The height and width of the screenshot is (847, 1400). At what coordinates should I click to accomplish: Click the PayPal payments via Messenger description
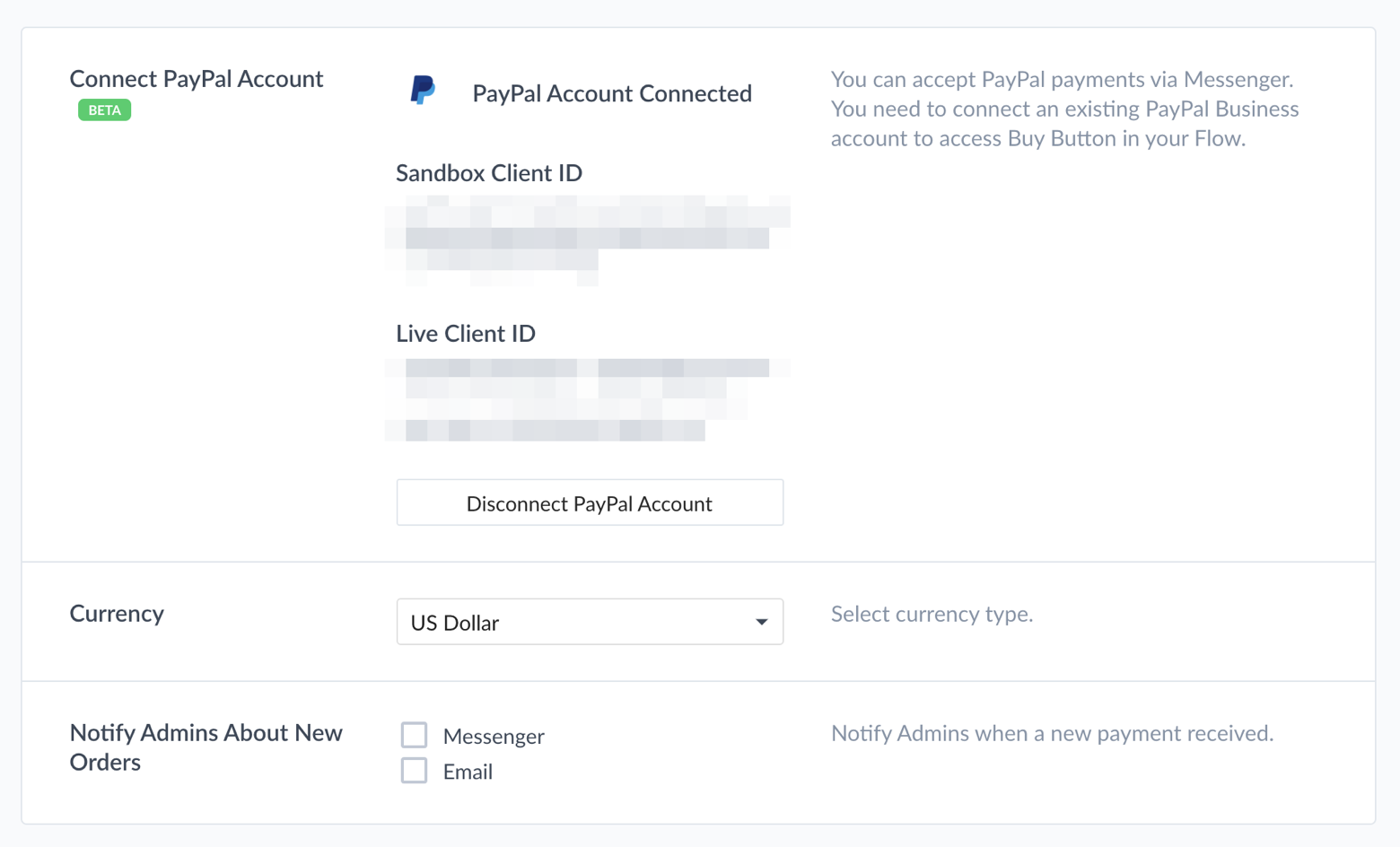[1064, 109]
